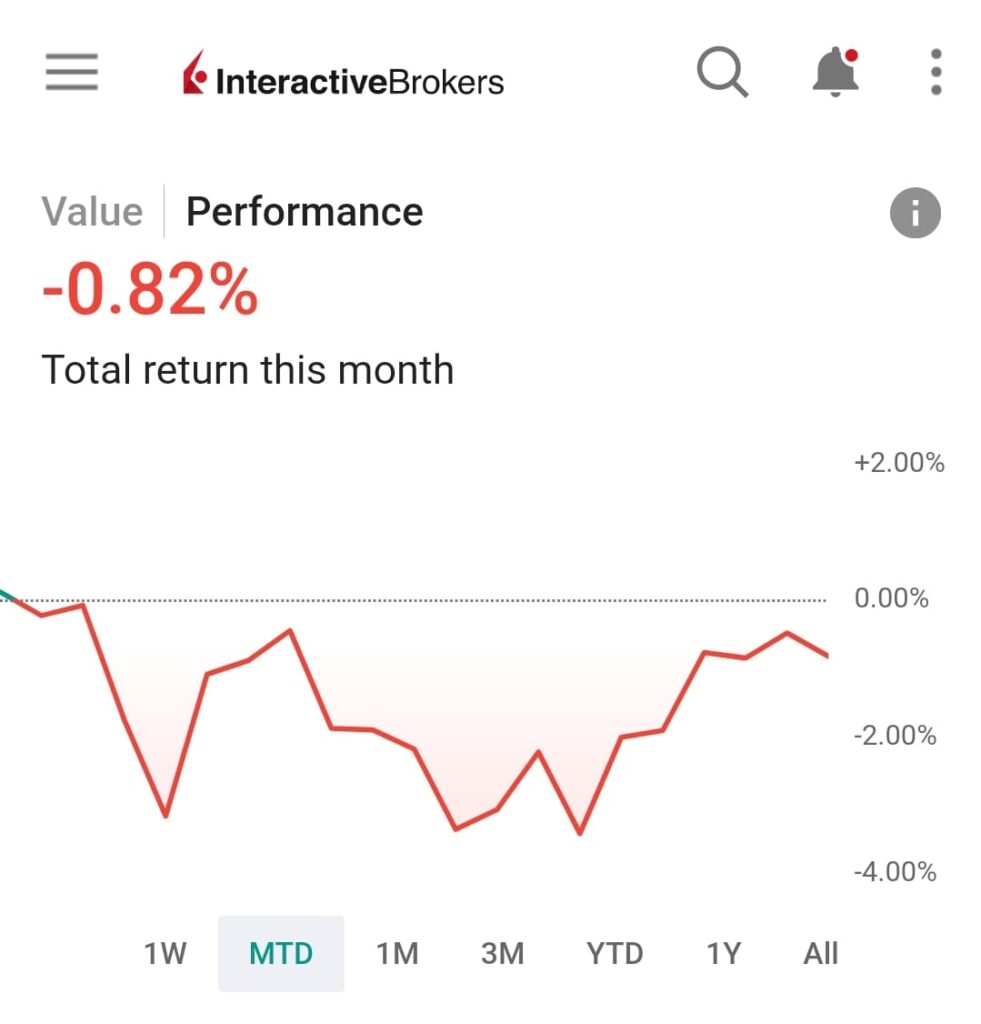Choose the YTD chart period

614,953
